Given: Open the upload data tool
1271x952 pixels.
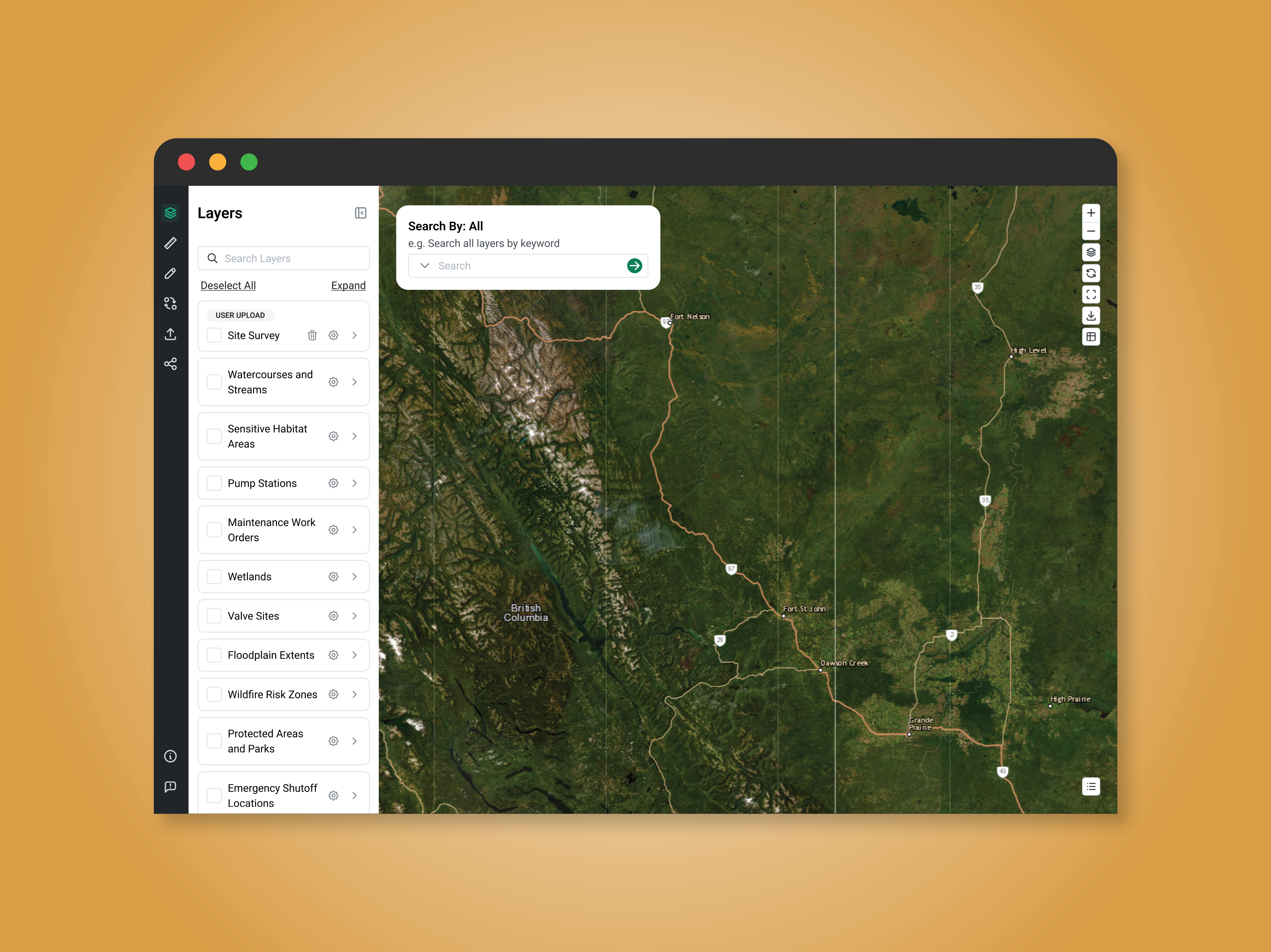Looking at the screenshot, I should click(x=171, y=334).
